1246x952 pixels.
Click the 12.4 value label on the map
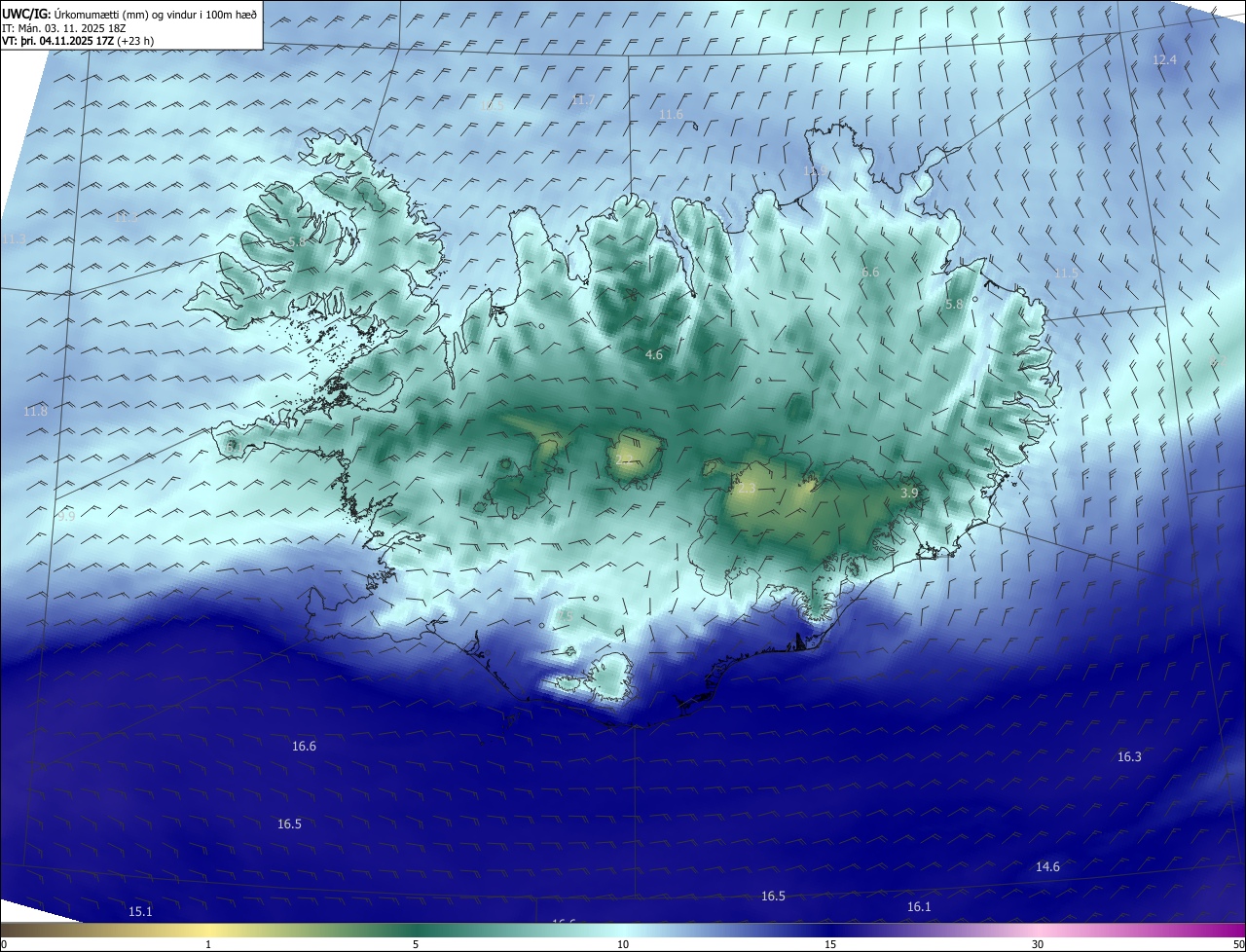coord(1164,60)
